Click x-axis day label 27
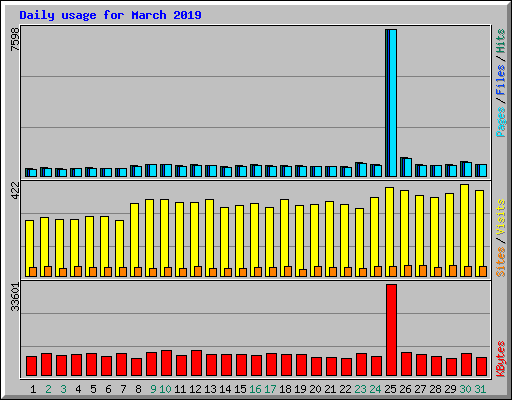The width and height of the screenshot is (512, 400). click(420, 389)
